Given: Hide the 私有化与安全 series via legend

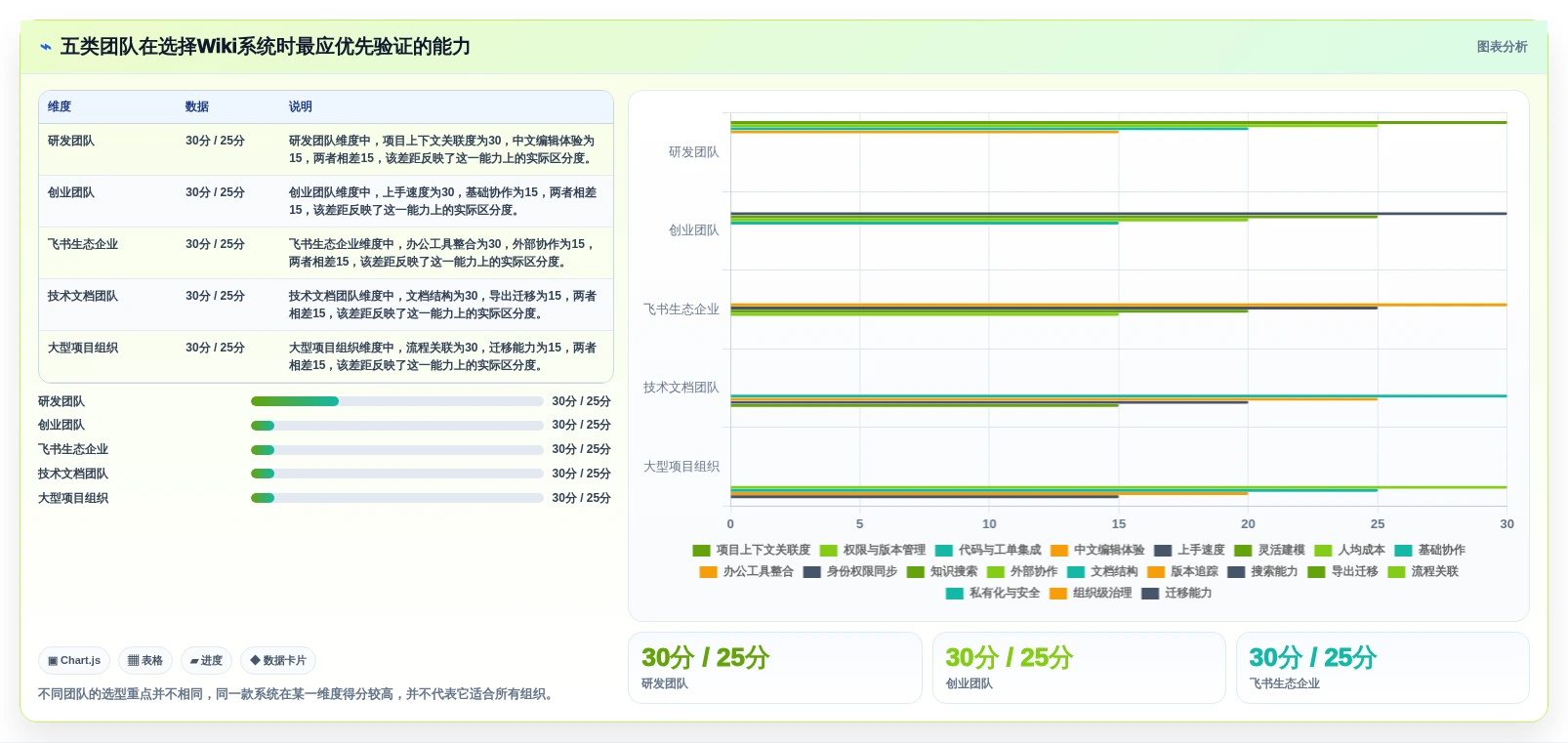Looking at the screenshot, I should click(x=992, y=594).
